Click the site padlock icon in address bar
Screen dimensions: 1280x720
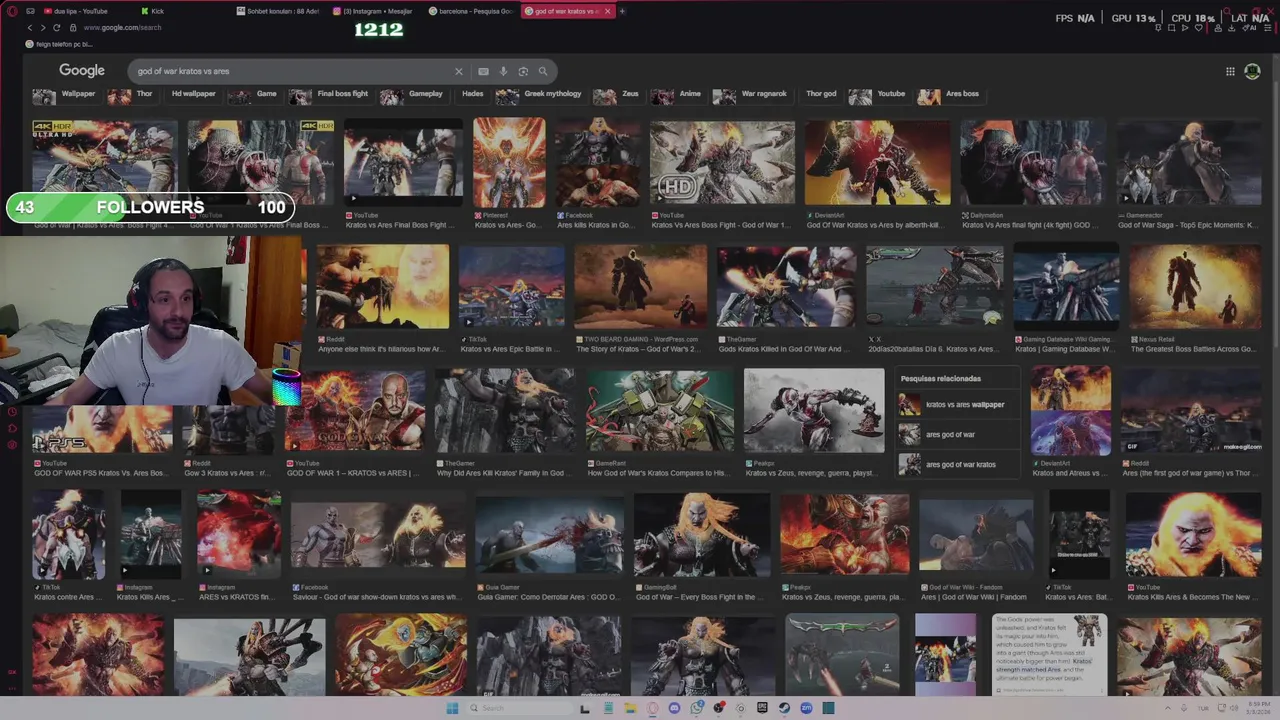[72, 27]
